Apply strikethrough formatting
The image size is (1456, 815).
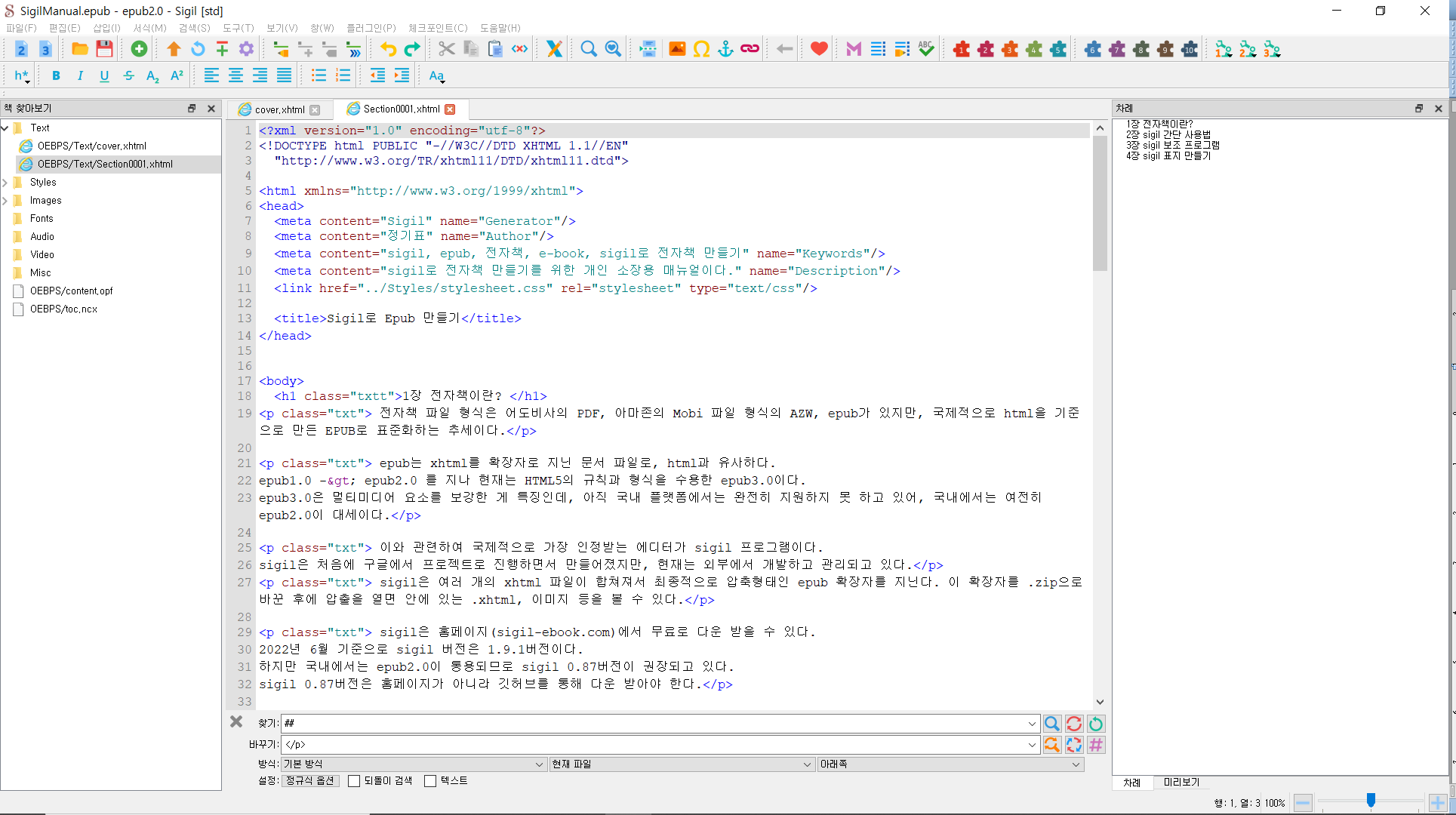(128, 75)
